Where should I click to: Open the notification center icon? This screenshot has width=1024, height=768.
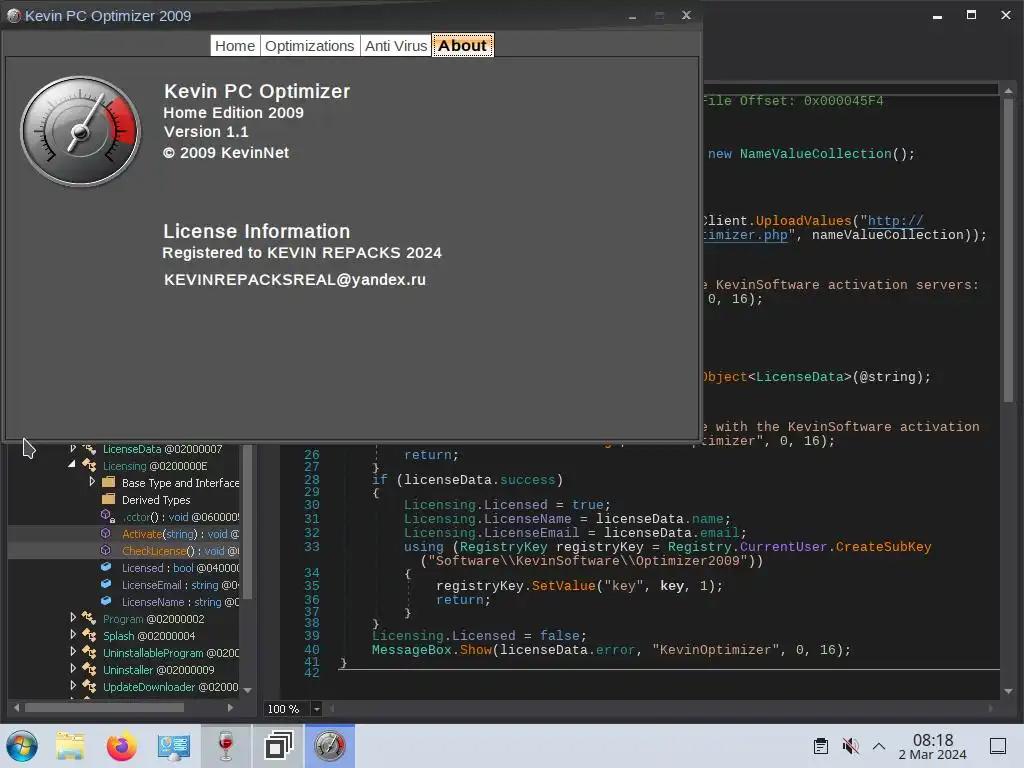(998, 746)
